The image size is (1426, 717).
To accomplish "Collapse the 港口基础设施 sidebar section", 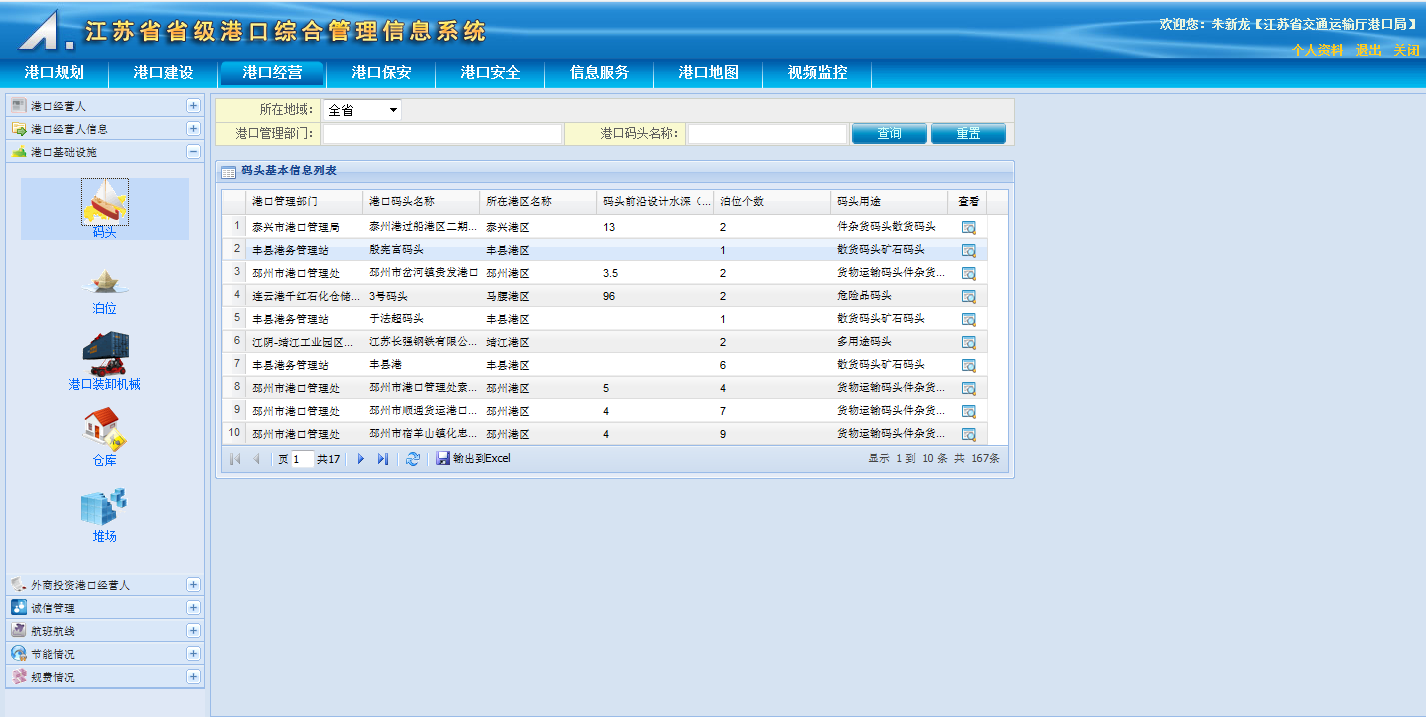I will click(x=193, y=152).
